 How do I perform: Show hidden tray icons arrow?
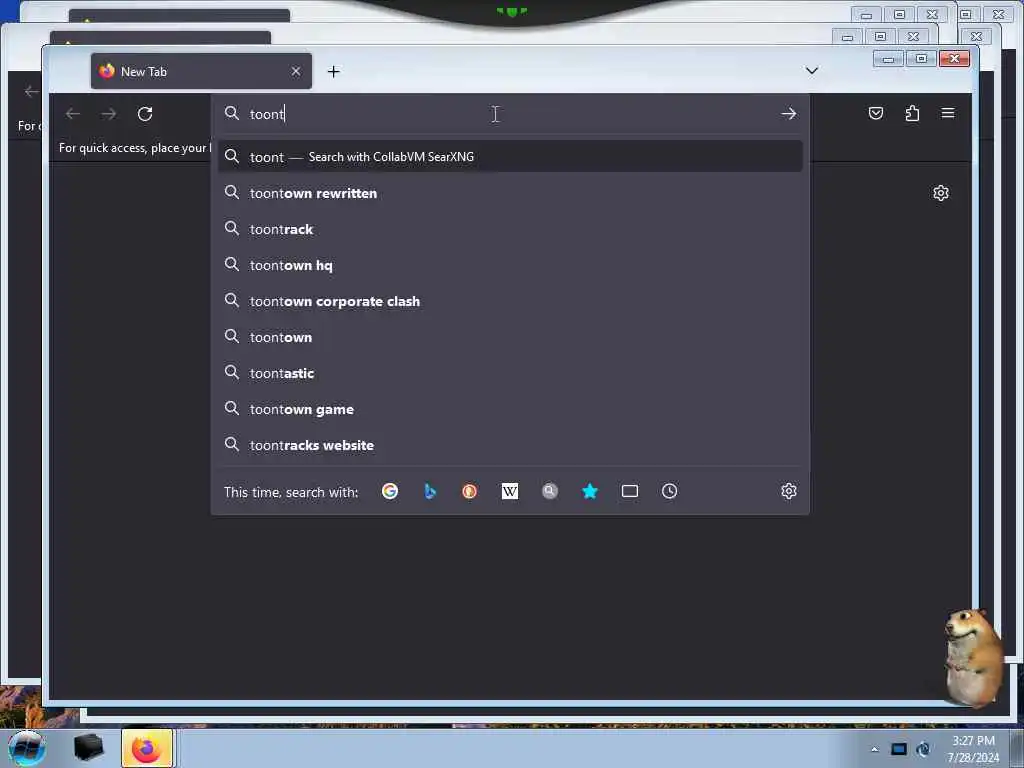pos(874,749)
